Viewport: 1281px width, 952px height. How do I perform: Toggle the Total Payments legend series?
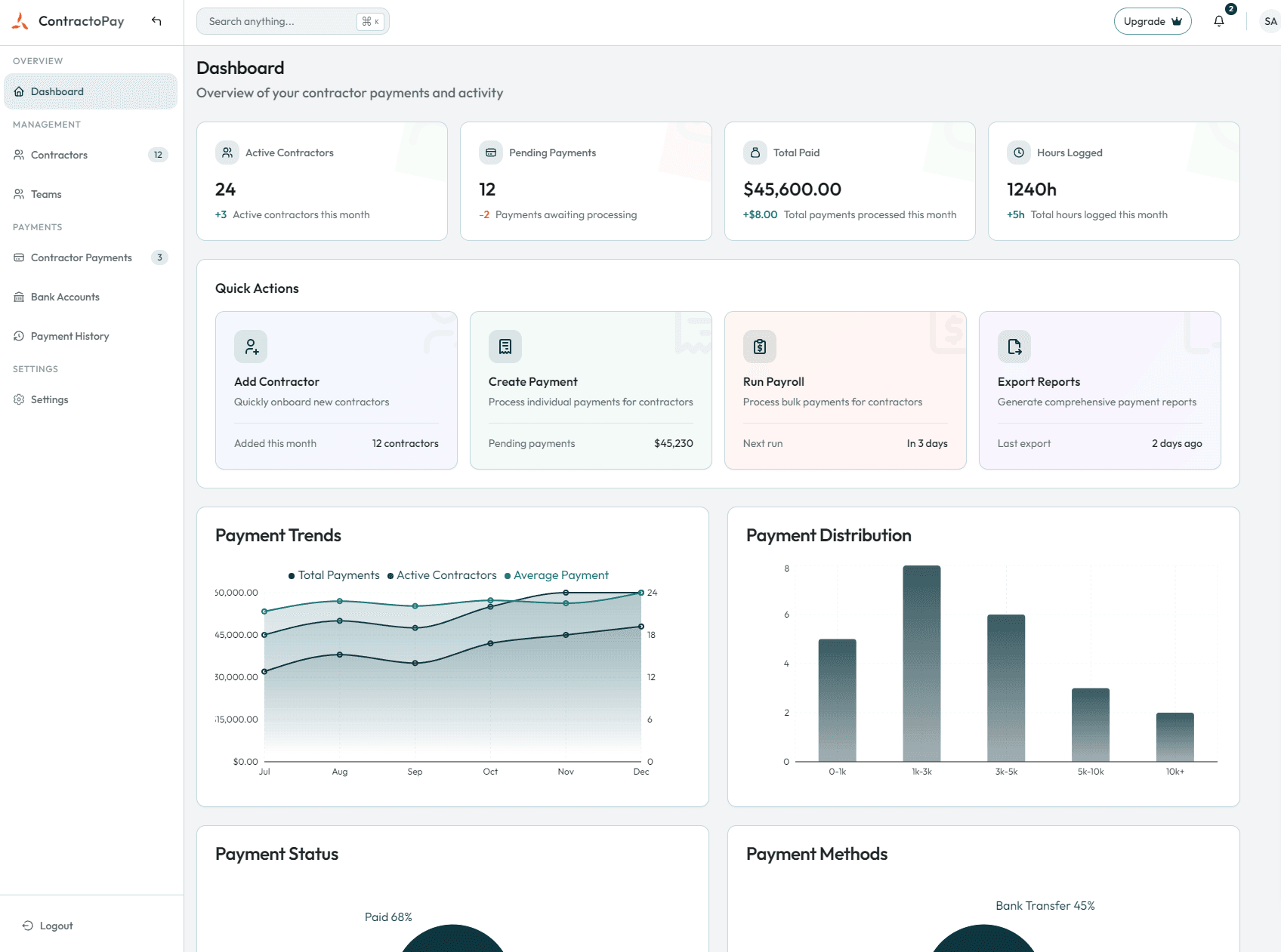point(334,575)
